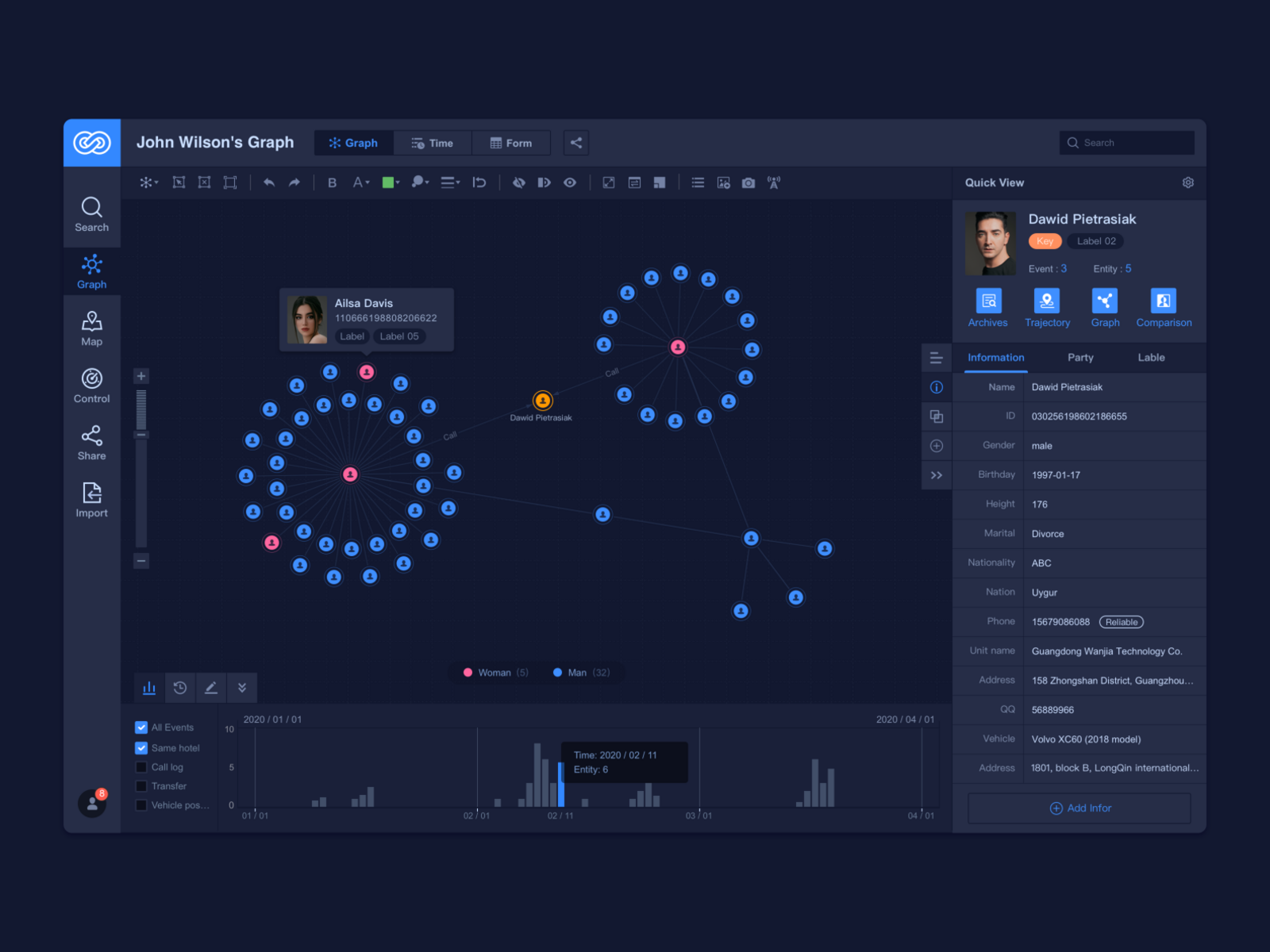The width and height of the screenshot is (1270, 952).
Task: Switch to the Time view tab
Action: (x=433, y=143)
